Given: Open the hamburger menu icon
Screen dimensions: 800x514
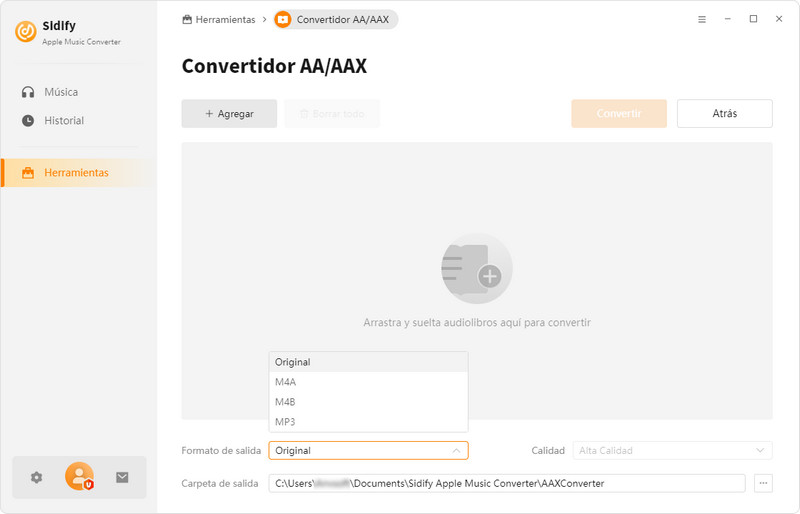Looking at the screenshot, I should pos(702,19).
